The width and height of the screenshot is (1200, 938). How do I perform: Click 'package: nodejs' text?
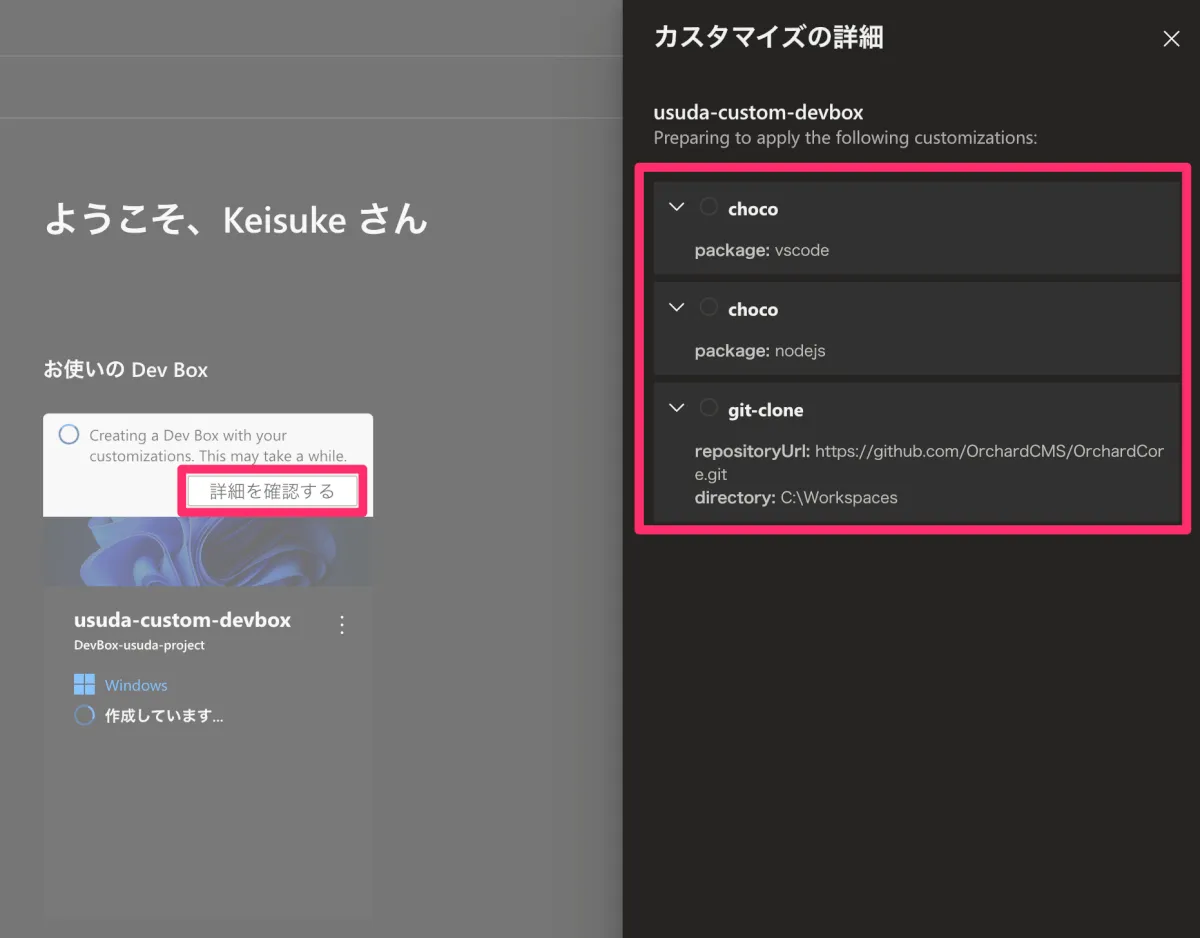click(760, 351)
